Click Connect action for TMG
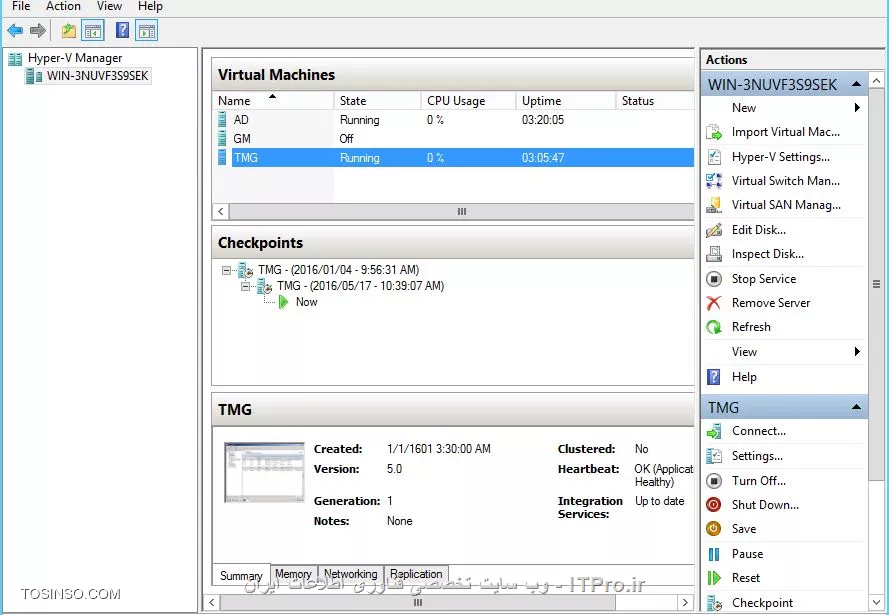 (759, 431)
